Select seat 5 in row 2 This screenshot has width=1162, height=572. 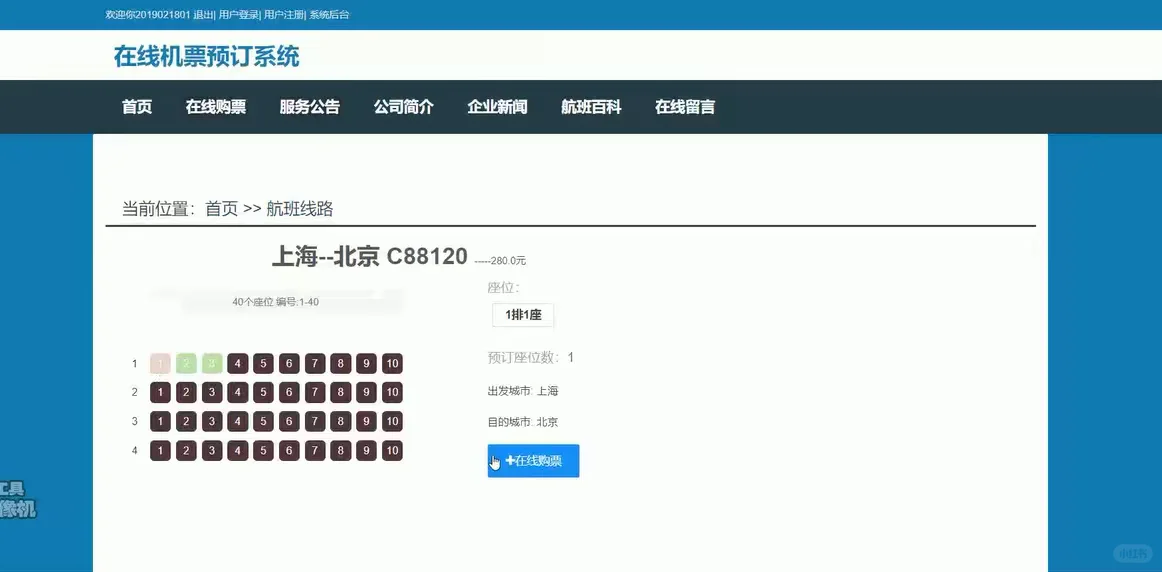click(263, 392)
